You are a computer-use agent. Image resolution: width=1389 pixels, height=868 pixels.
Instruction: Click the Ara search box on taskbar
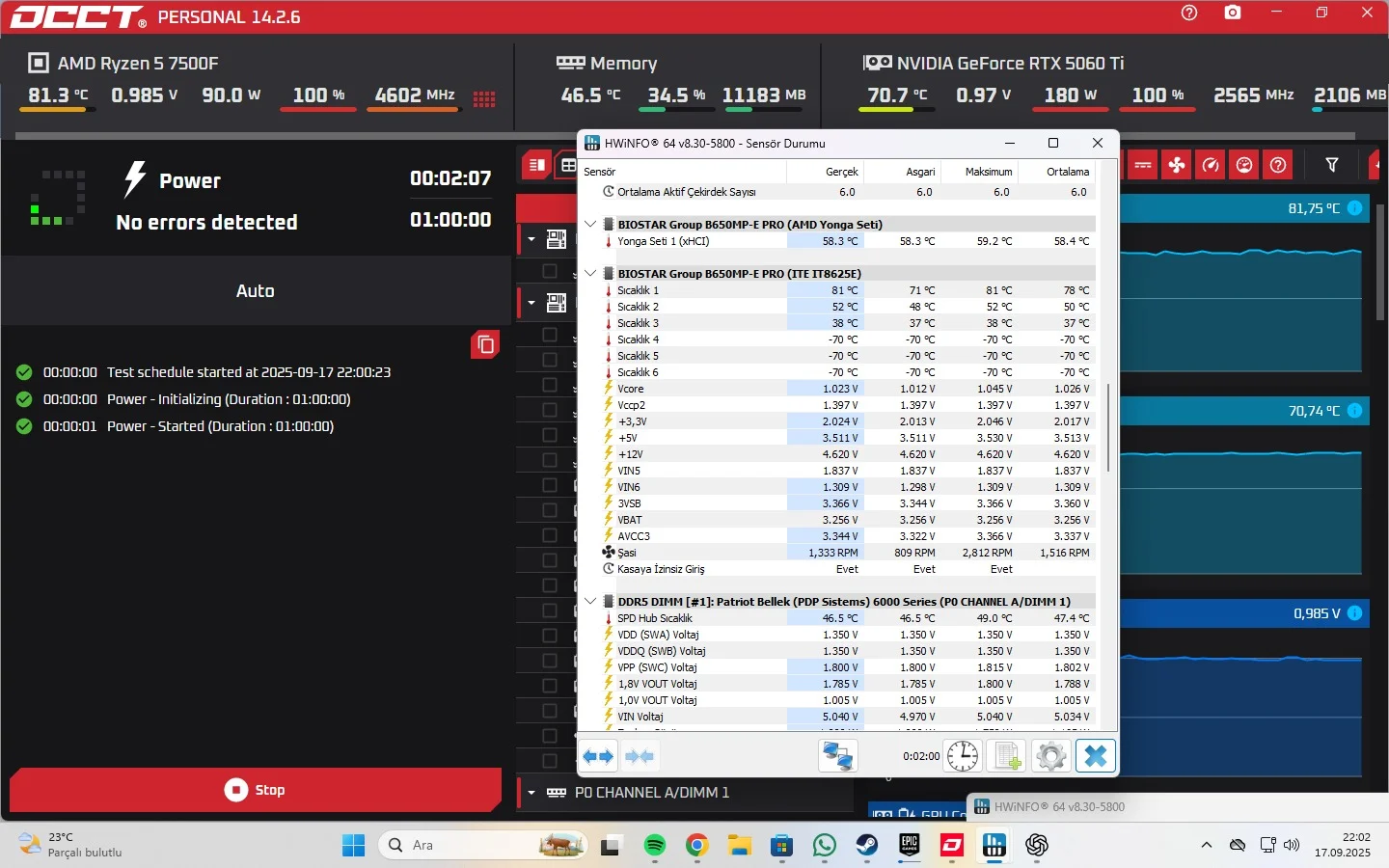pos(482,846)
